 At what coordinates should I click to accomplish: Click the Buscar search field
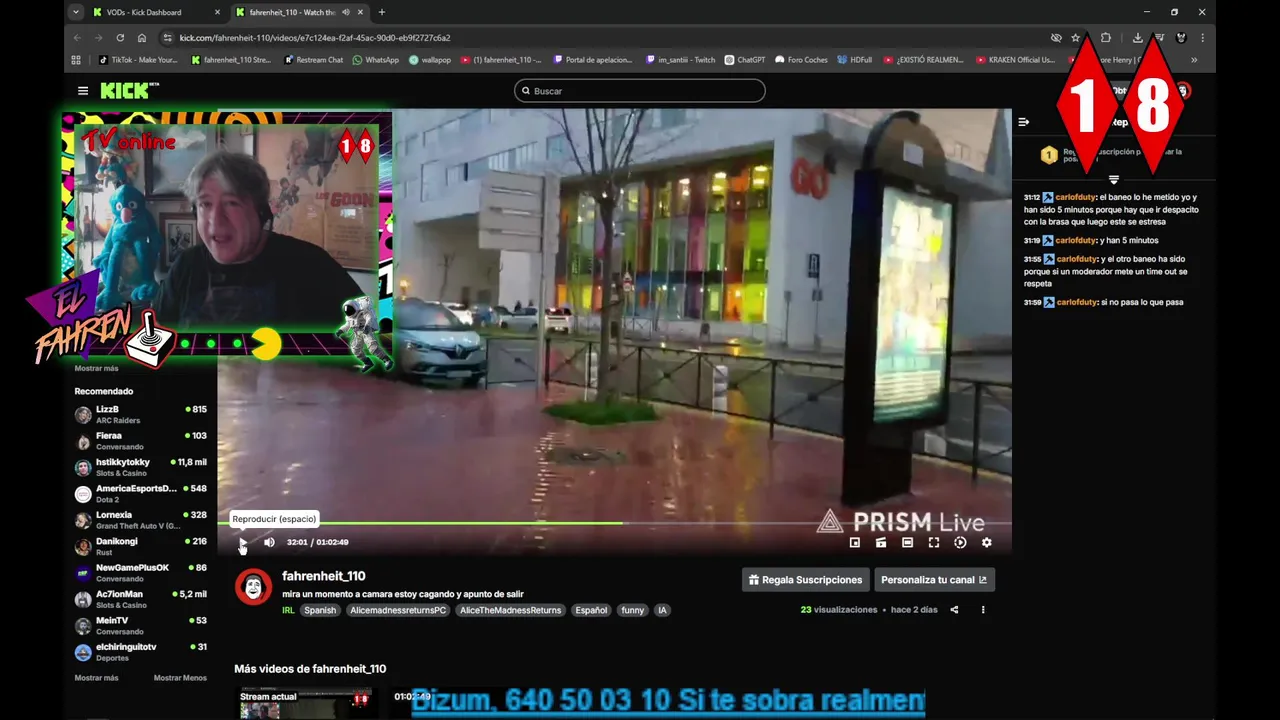point(640,91)
